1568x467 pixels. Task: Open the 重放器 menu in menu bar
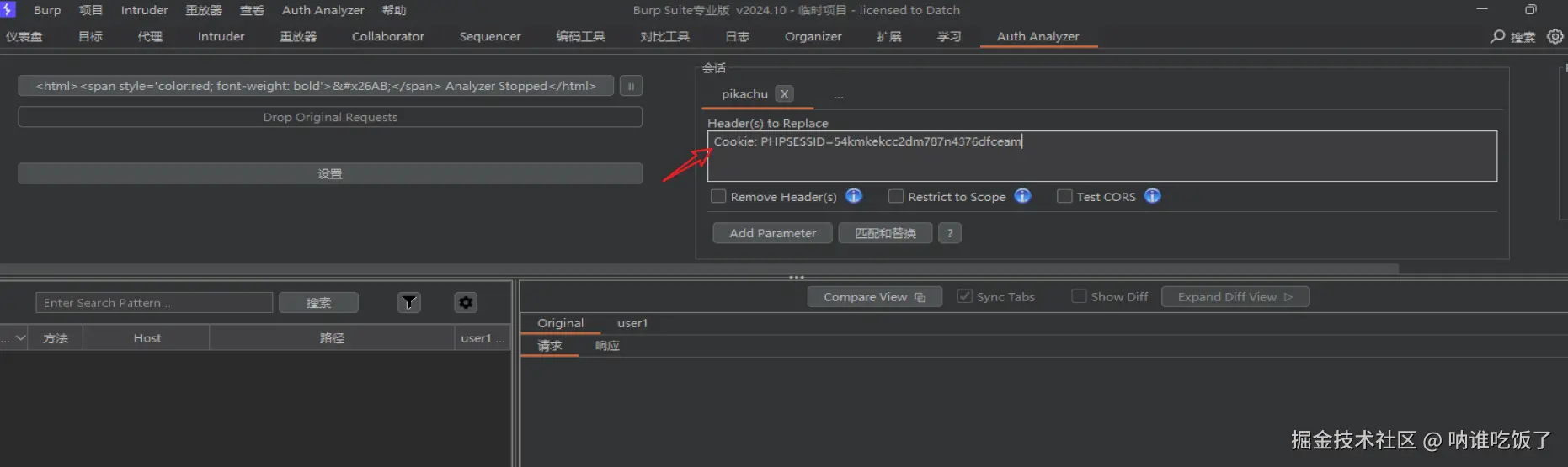pos(204,10)
